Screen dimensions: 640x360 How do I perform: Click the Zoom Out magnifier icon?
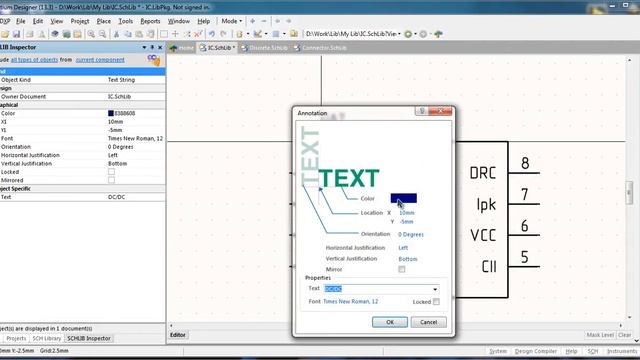pyautogui.click(x=102, y=34)
